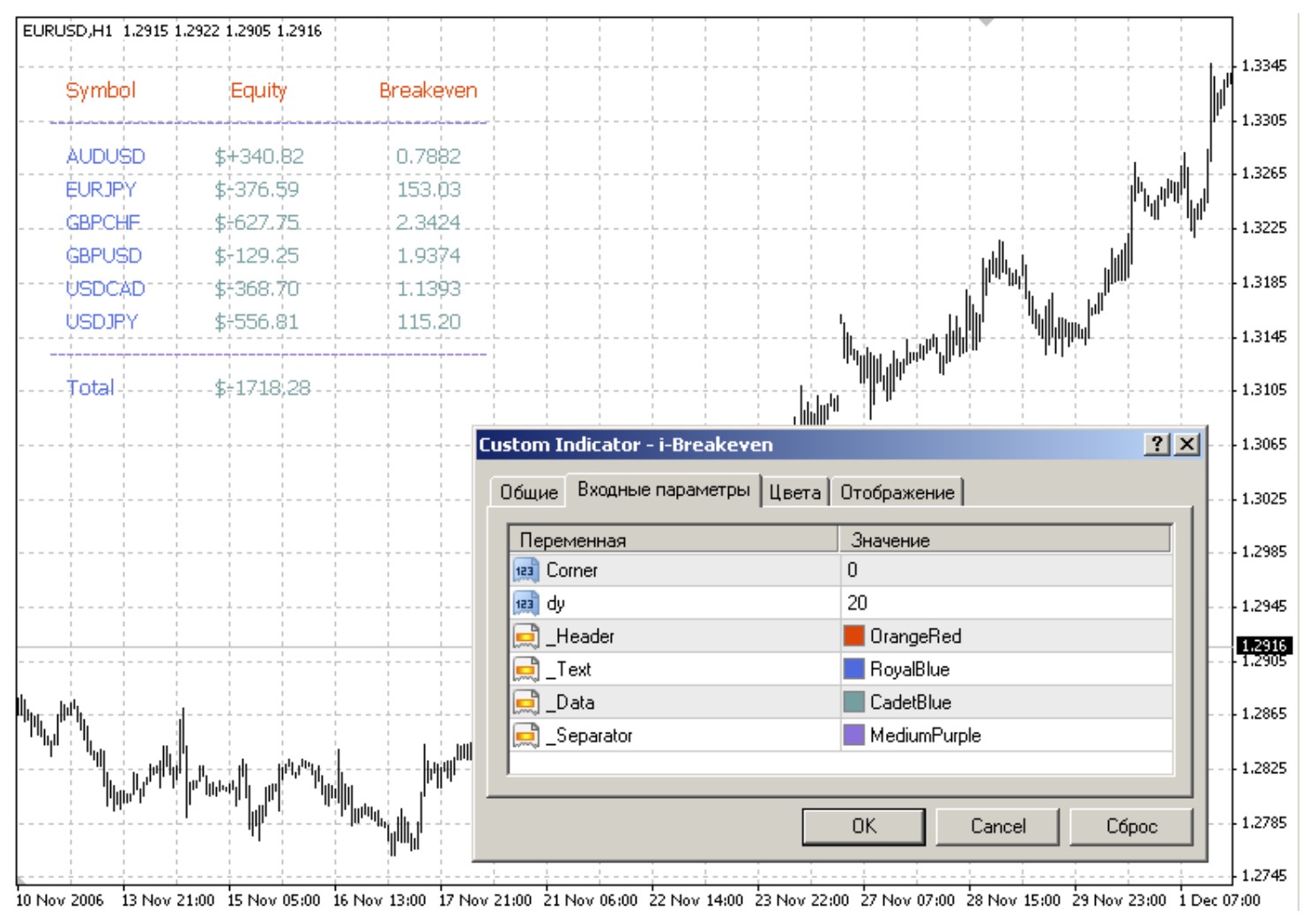Image resolution: width=1310 pixels, height=924 pixels.
Task: Click the Total label on the chart
Action: 91,388
